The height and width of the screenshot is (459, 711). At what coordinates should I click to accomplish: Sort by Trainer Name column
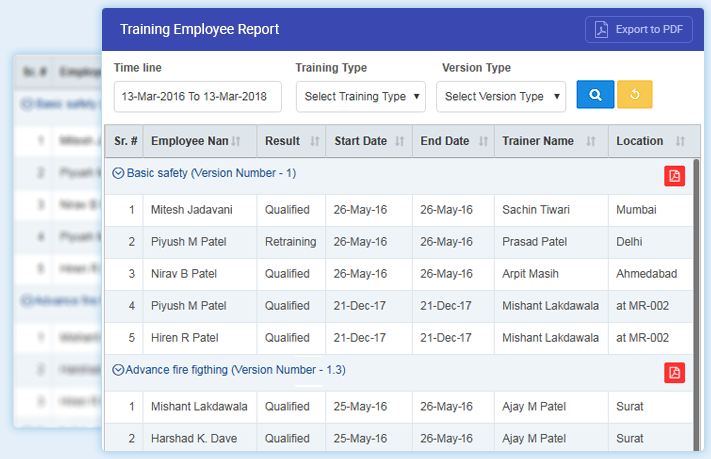pyautogui.click(x=590, y=141)
